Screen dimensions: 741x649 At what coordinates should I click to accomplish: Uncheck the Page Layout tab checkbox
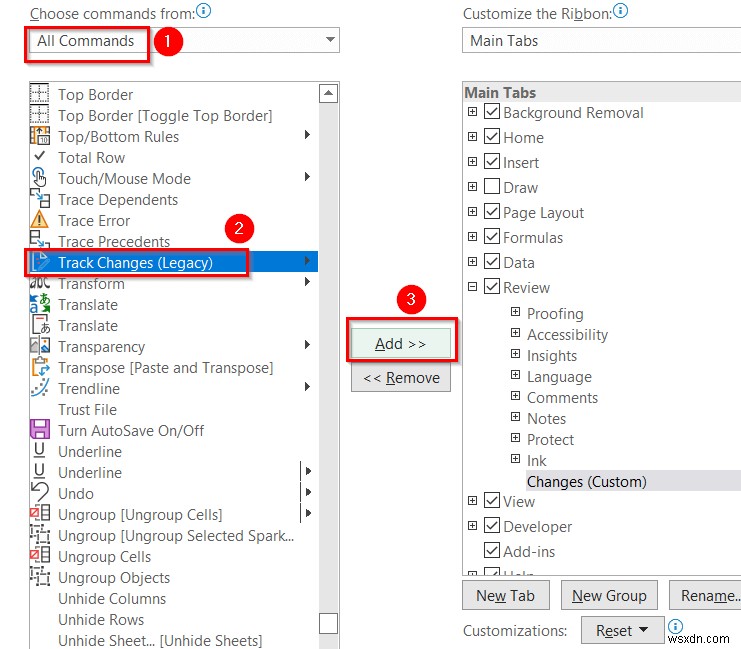(492, 211)
